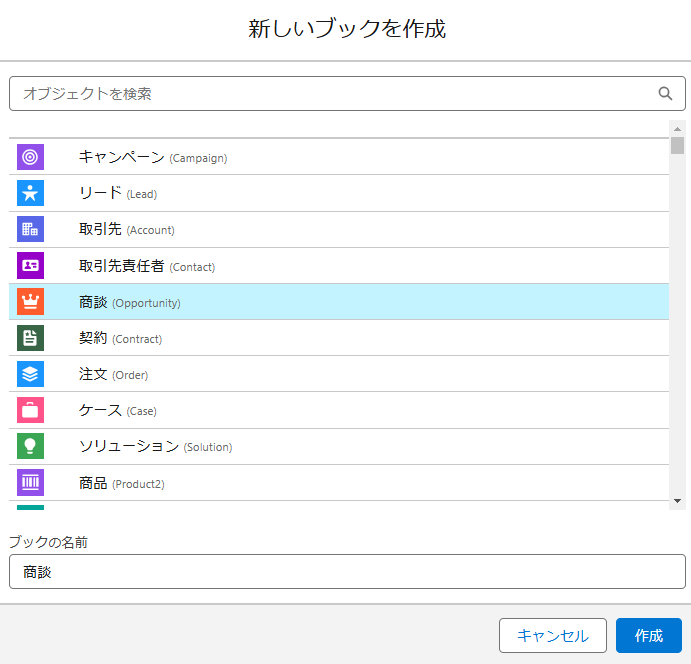Focus the オブジェクトを検索 search field
The height and width of the screenshot is (664, 691).
[347, 93]
